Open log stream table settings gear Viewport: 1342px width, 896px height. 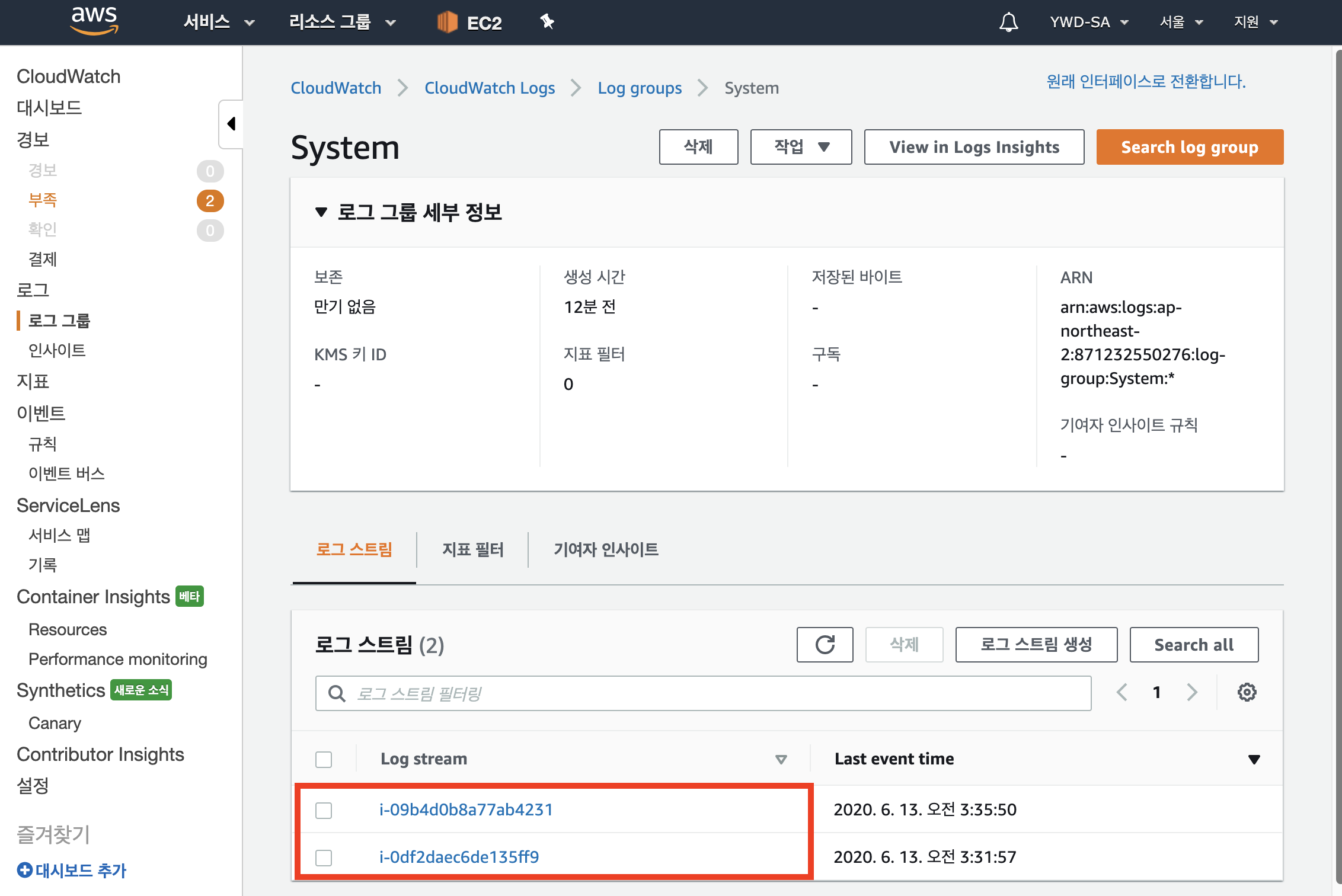tap(1247, 692)
